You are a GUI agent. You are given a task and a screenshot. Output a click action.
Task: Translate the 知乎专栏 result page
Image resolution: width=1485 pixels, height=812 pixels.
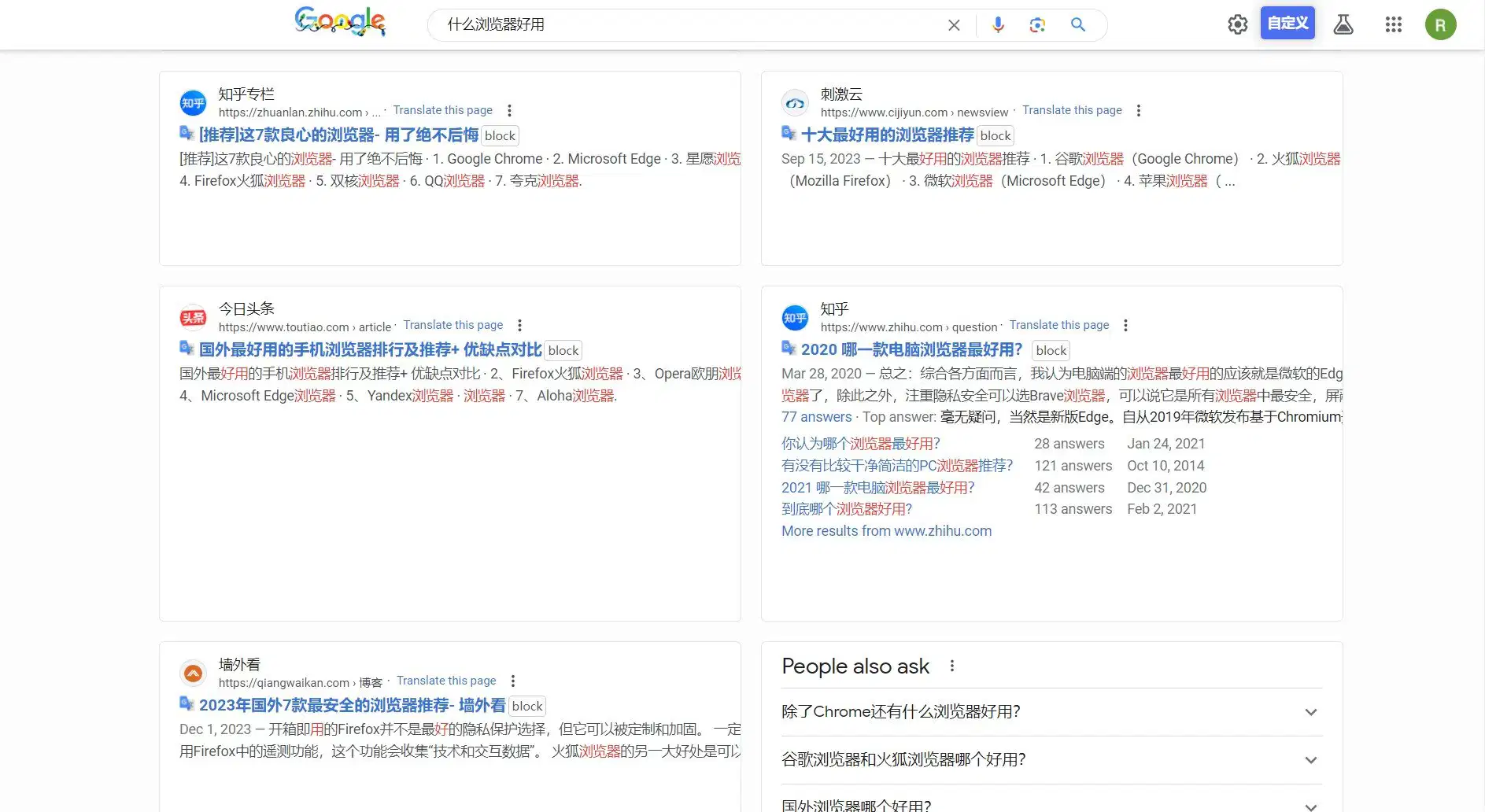click(x=443, y=110)
